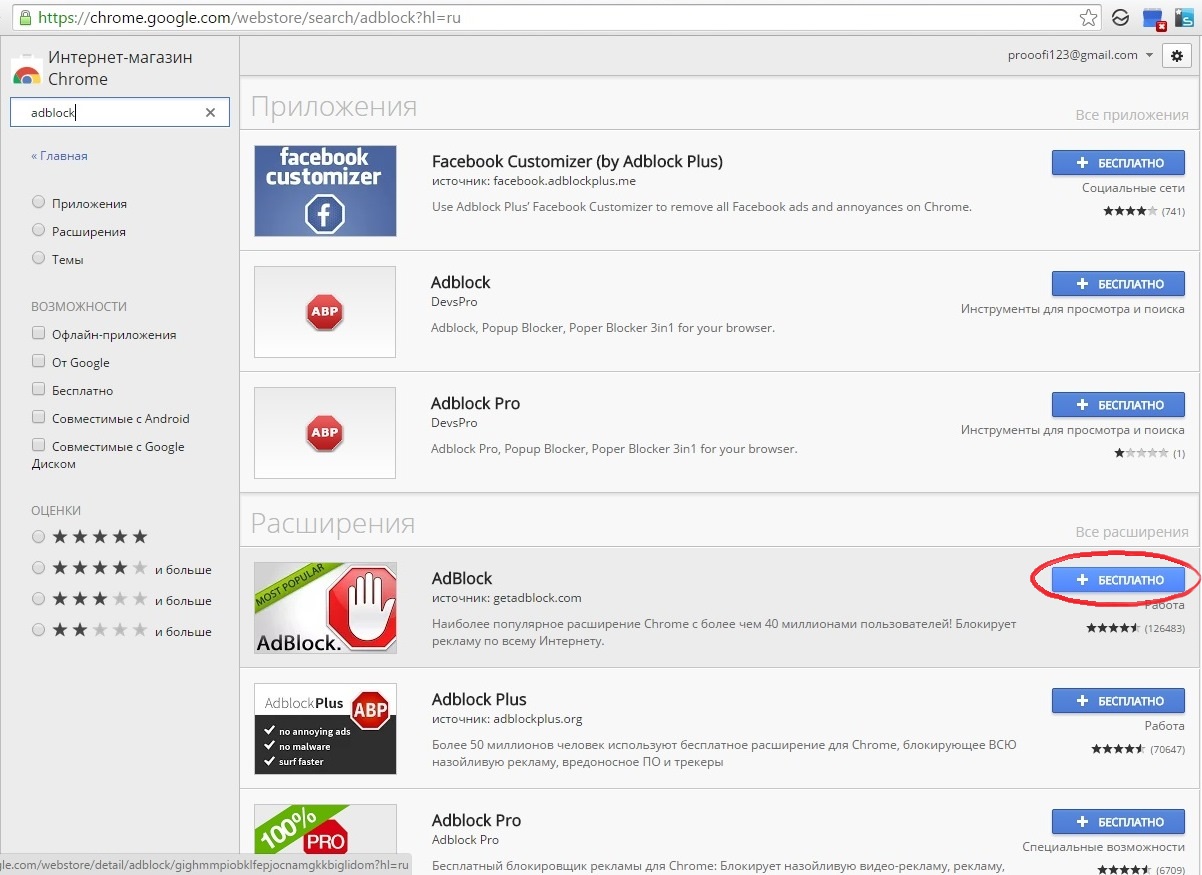The width and height of the screenshot is (1202, 875).
Task: Install Facebook Customizer with БЕСПЛАТНО button
Action: tap(1118, 162)
